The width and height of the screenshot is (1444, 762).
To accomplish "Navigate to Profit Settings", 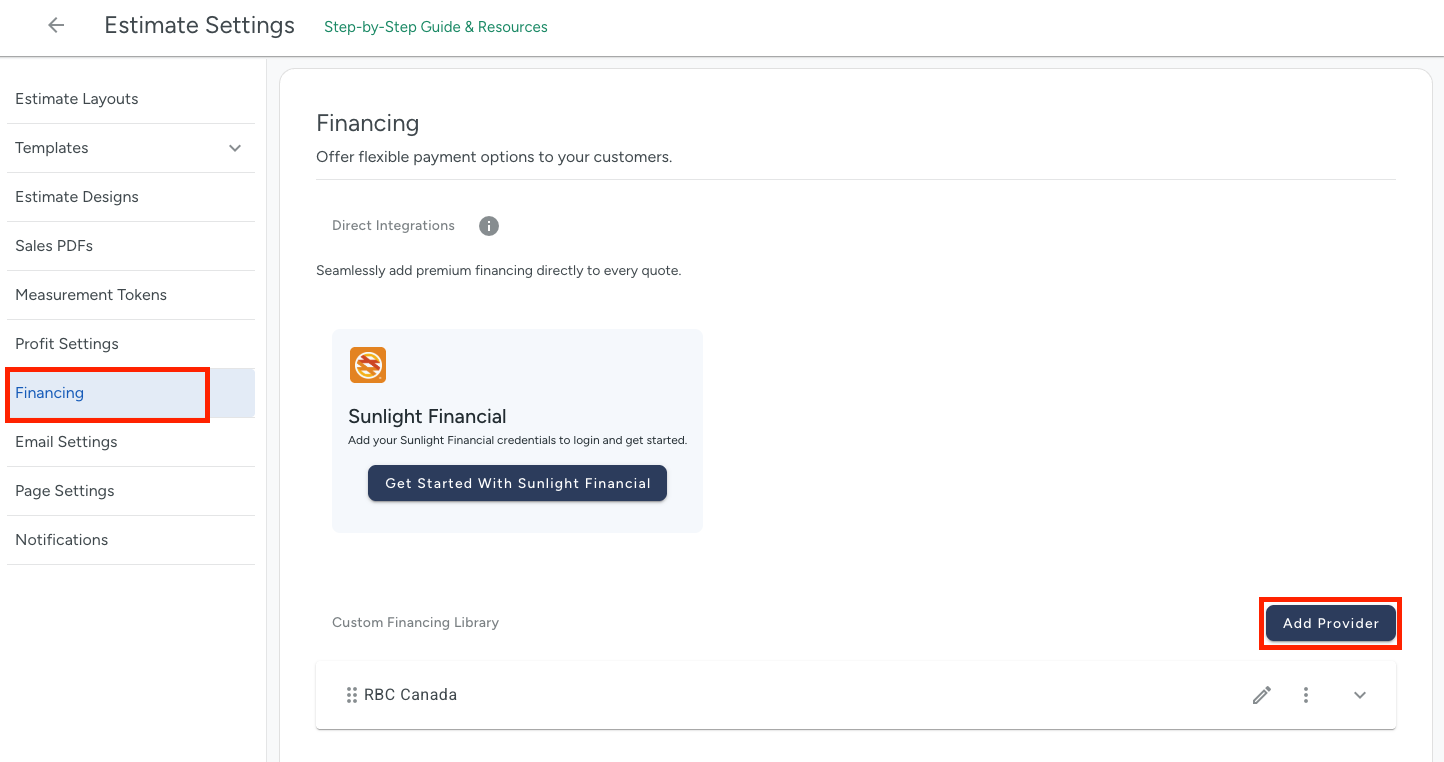I will [x=67, y=344].
